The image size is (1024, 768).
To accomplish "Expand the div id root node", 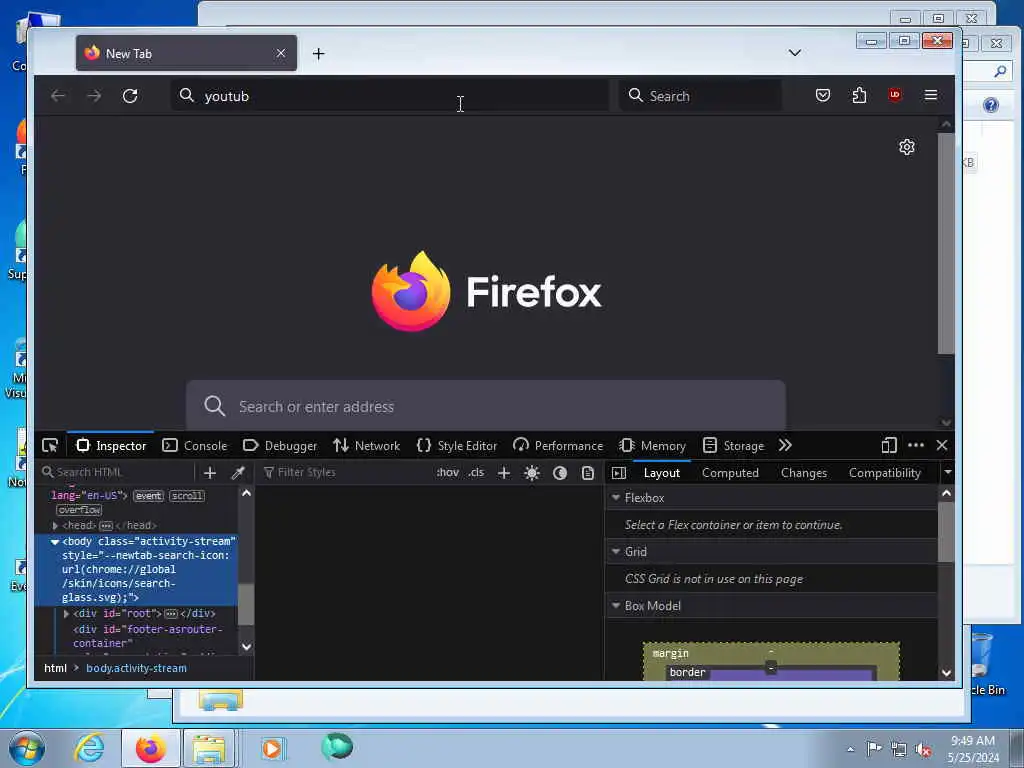I will point(66,614).
